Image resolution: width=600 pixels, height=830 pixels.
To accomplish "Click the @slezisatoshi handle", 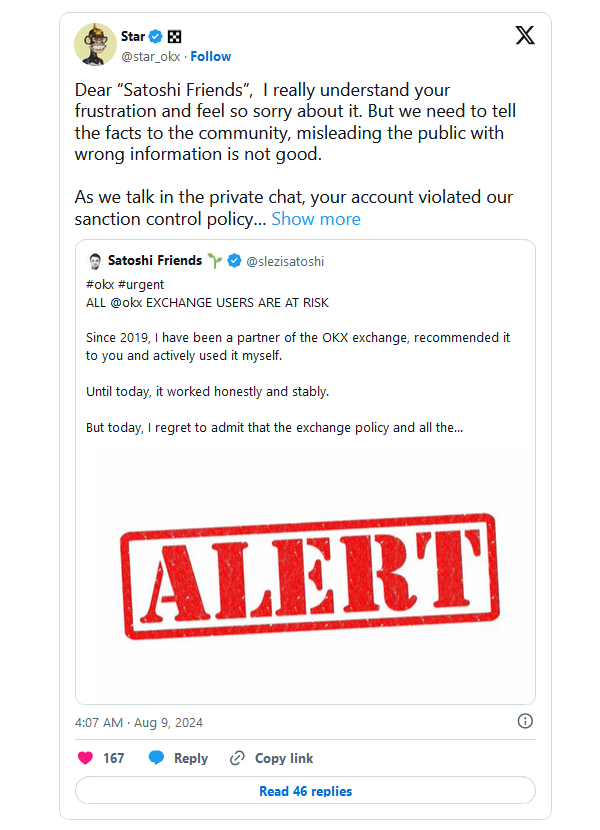I will pos(285,262).
